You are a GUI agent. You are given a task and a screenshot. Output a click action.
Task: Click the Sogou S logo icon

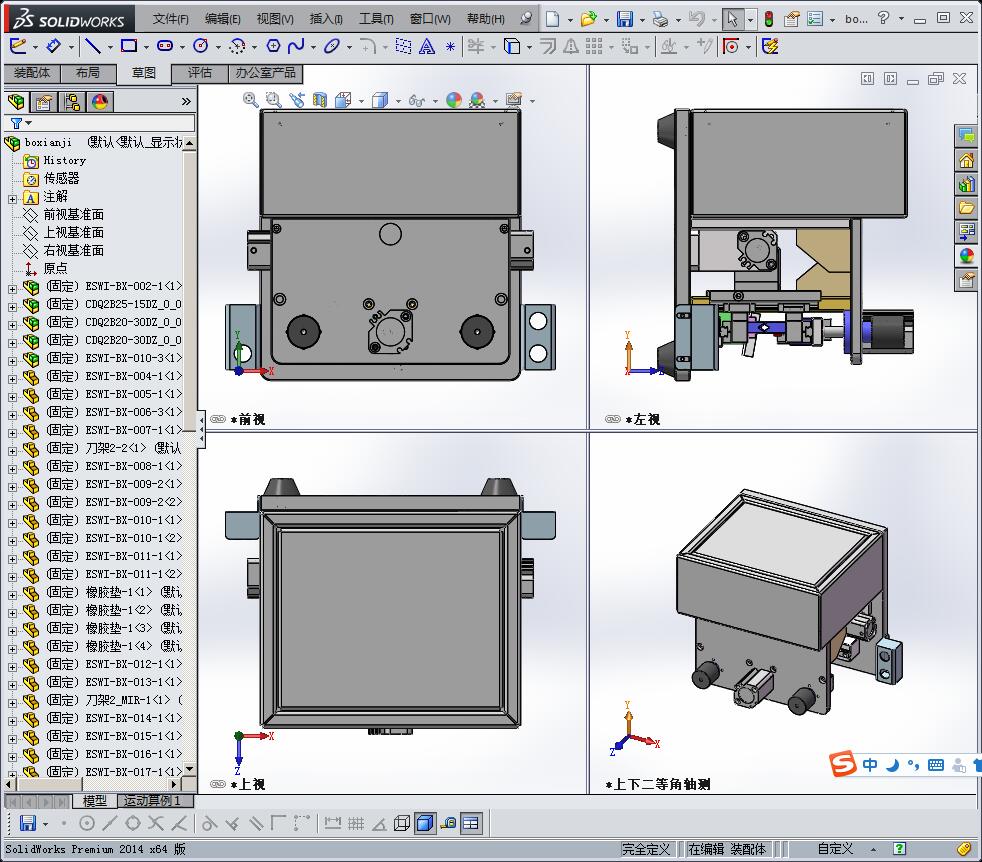coord(843,764)
